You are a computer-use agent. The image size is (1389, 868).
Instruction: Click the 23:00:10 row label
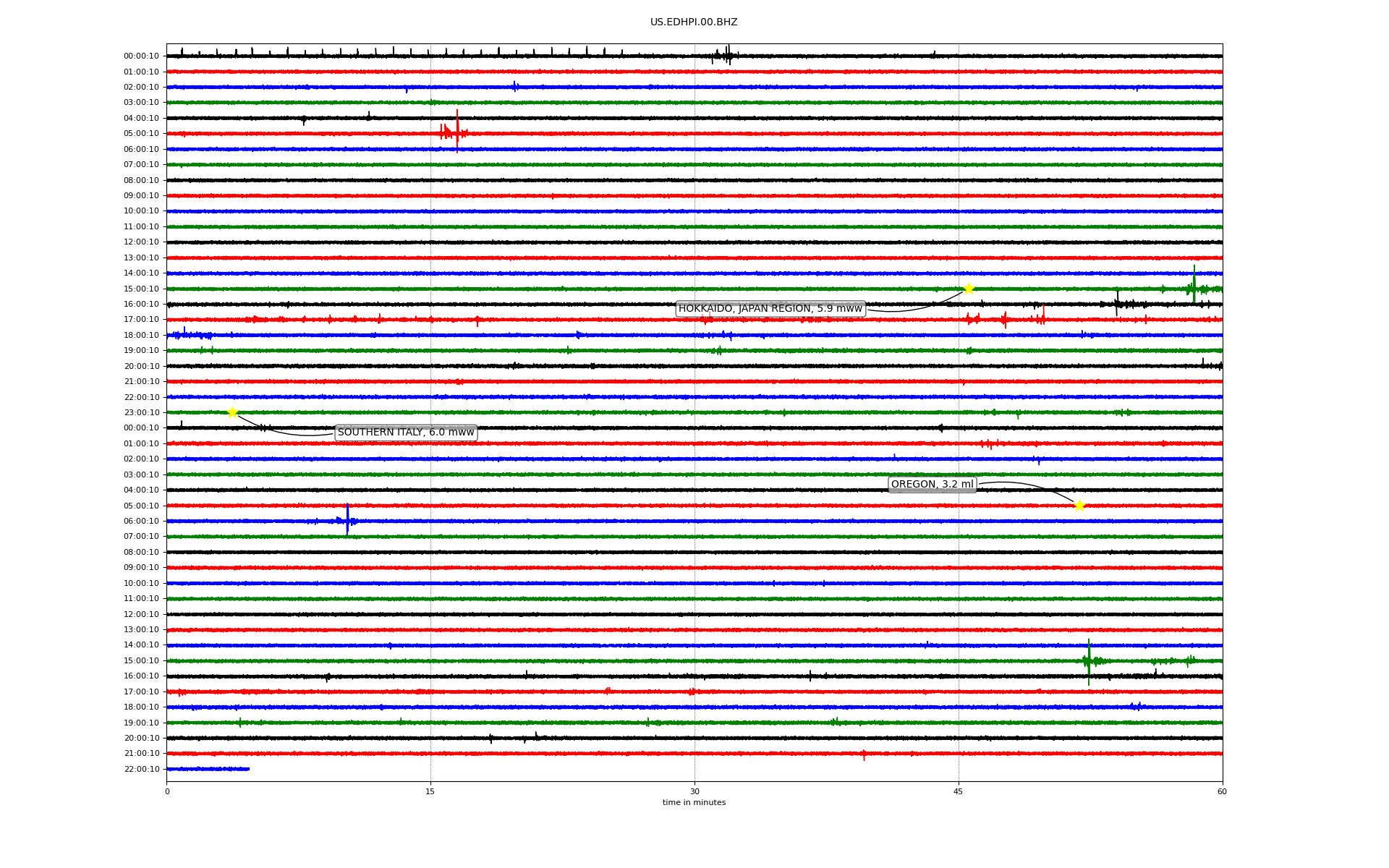point(141,413)
